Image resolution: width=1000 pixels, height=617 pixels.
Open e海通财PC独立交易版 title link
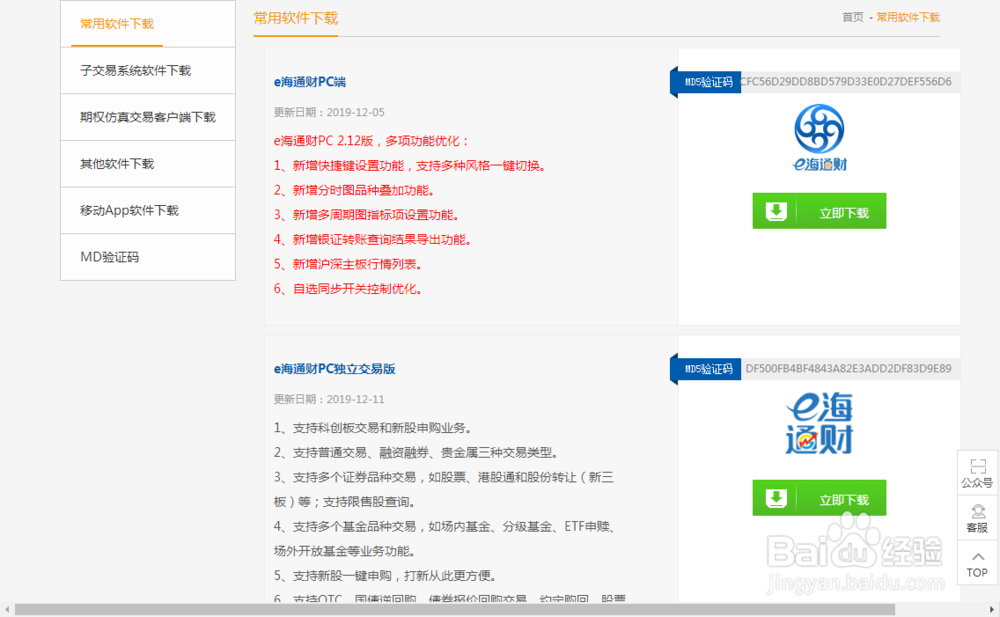(334, 369)
